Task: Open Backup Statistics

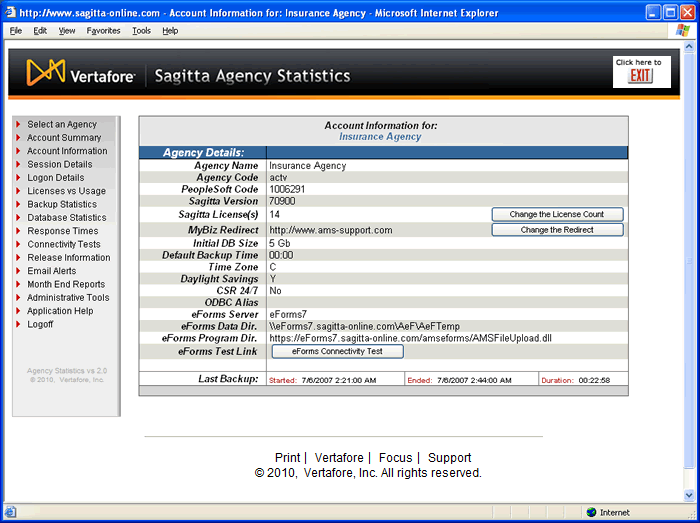Action: pos(62,204)
